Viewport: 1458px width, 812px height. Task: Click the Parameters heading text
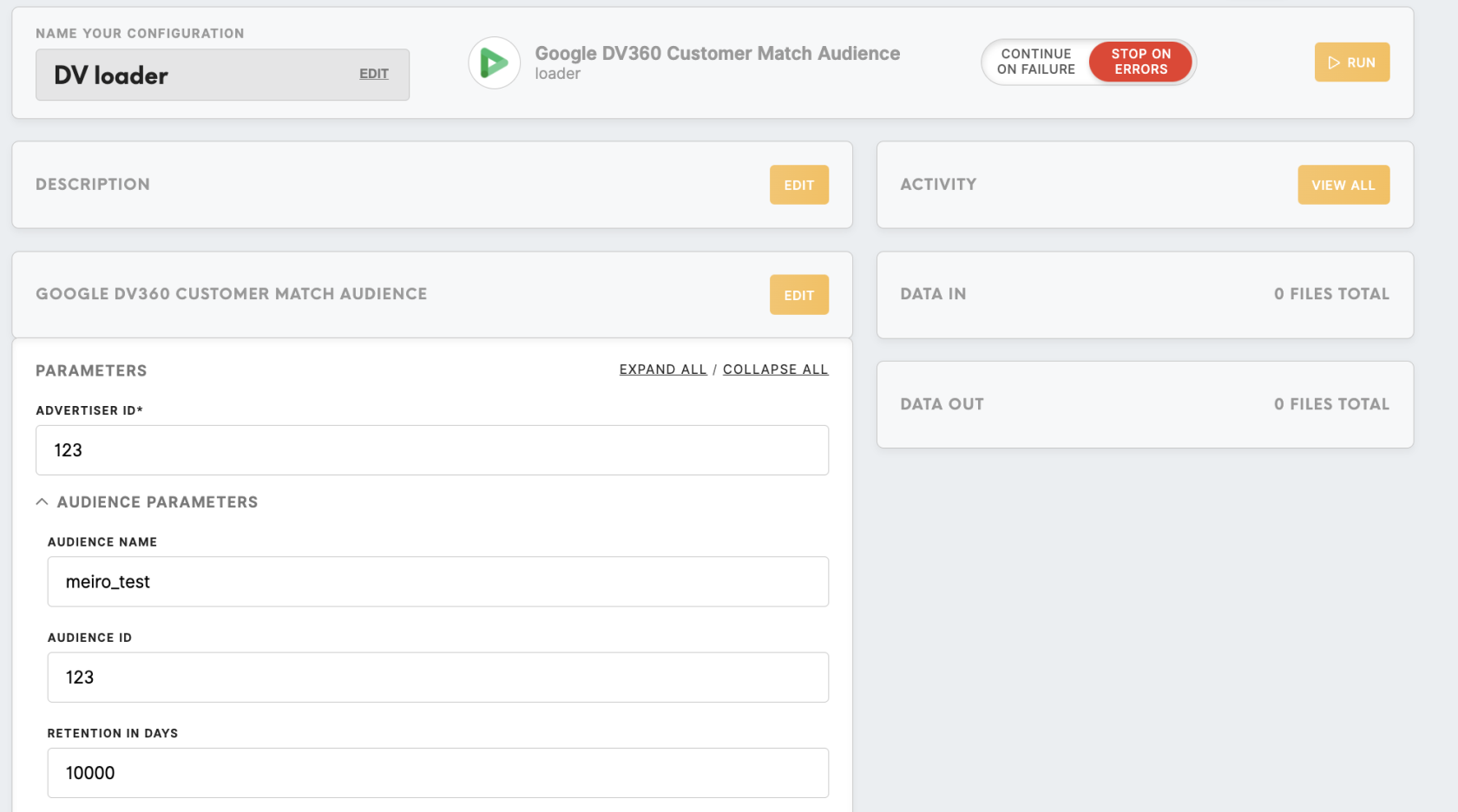pos(91,370)
